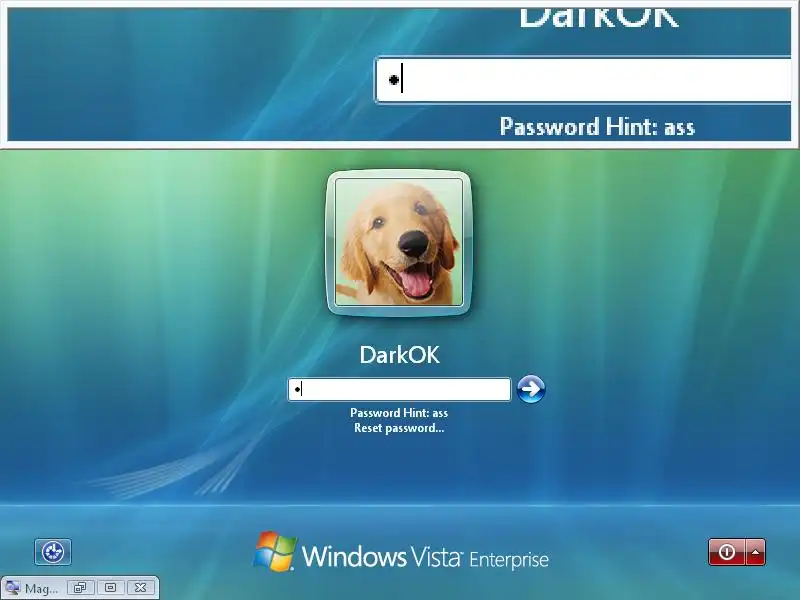Close the Magnifier window
800x600 pixels.
[140, 588]
